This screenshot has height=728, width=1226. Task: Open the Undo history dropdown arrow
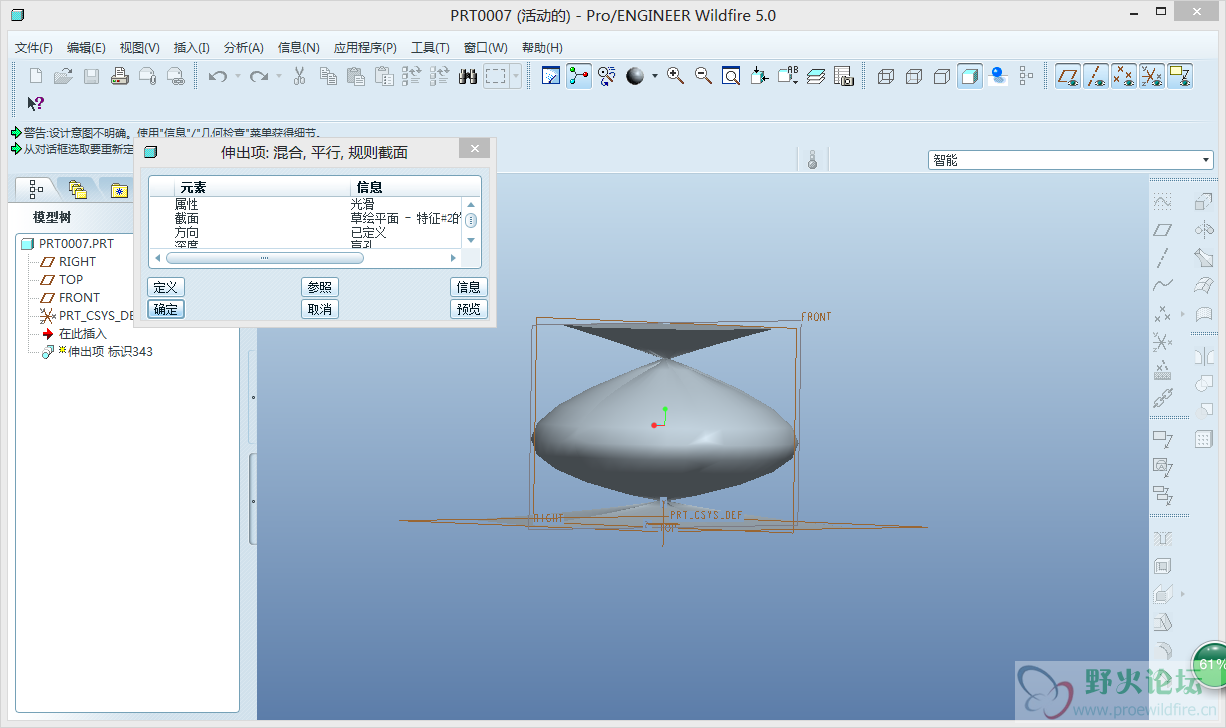(238, 76)
